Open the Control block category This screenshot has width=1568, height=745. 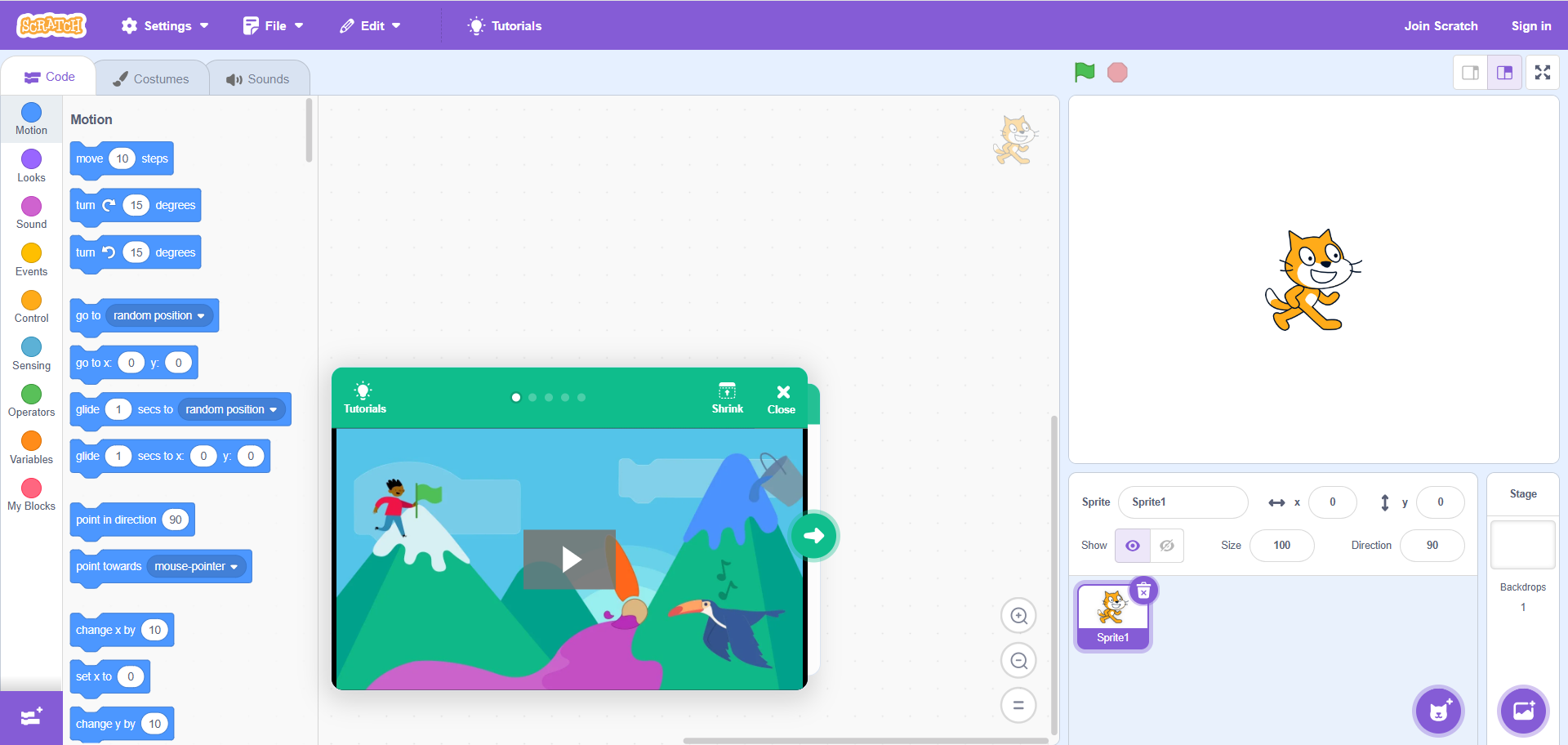(31, 306)
